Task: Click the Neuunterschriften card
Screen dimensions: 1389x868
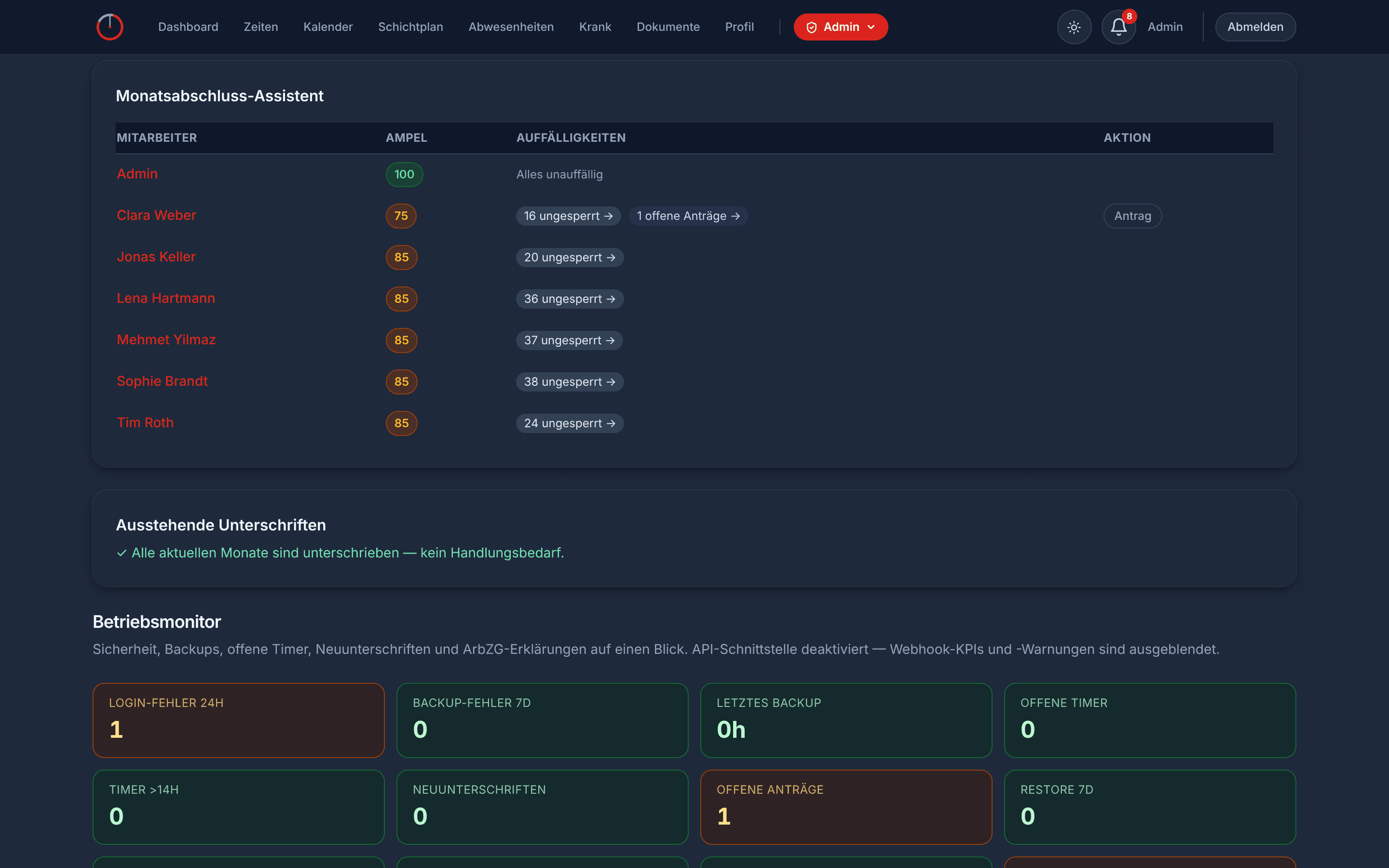Action: pyautogui.click(x=543, y=807)
